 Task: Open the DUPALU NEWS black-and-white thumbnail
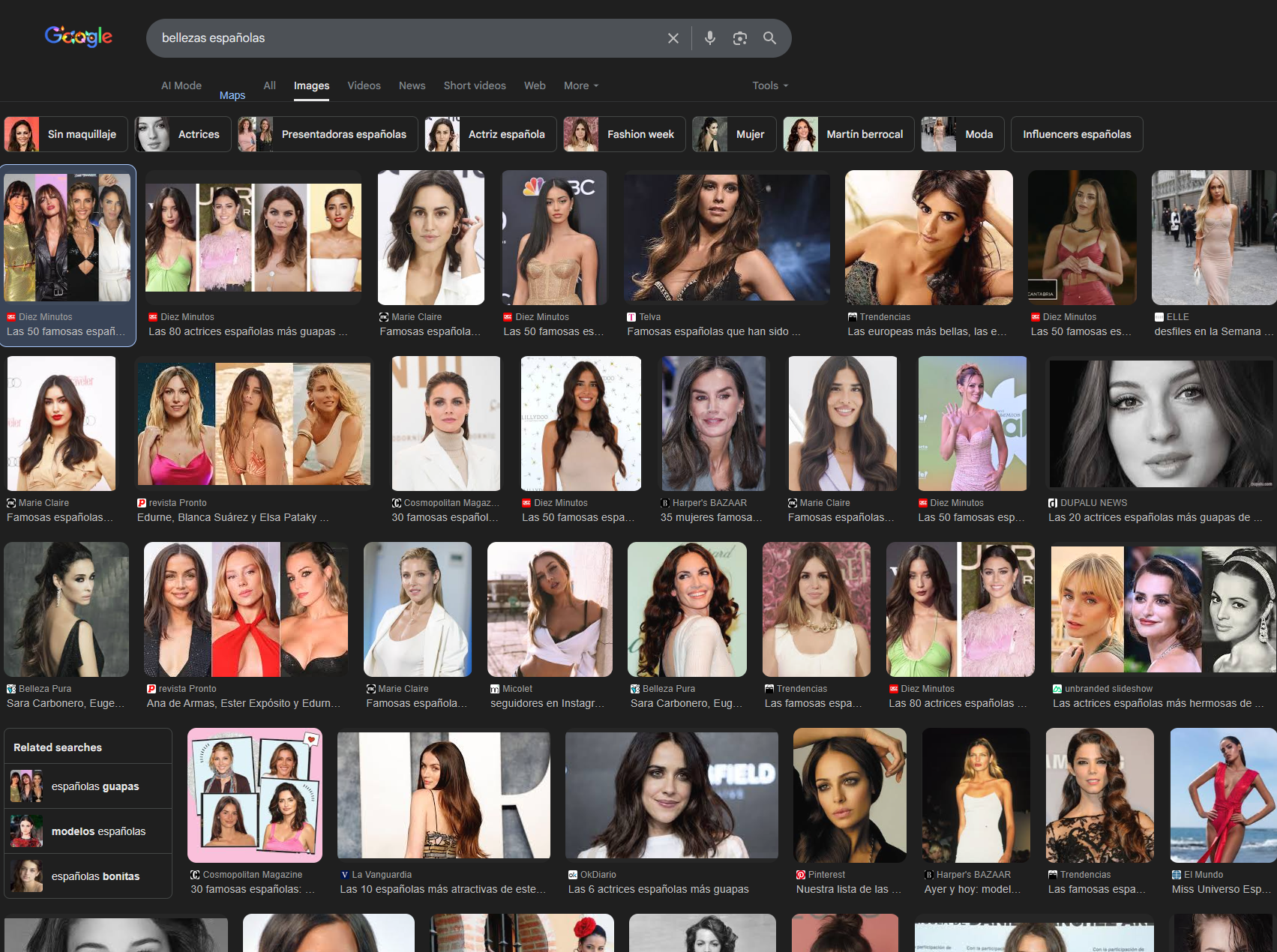pos(1161,423)
